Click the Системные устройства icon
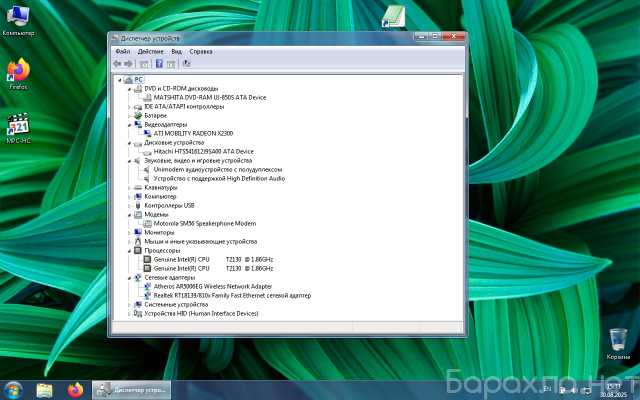This screenshot has height=400, width=640. (138, 304)
